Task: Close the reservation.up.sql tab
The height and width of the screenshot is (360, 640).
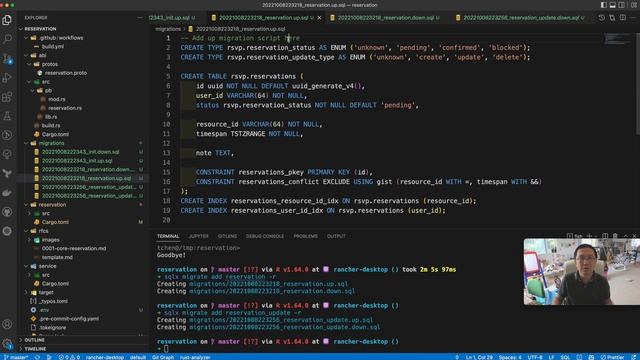Action: [x=319, y=18]
